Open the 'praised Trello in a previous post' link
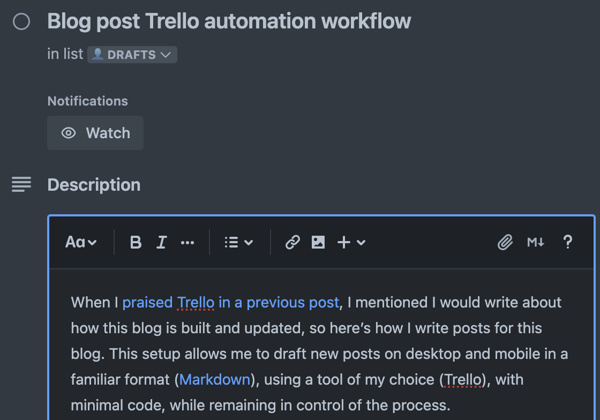Screen dimensions: 600x420 click(x=231, y=303)
